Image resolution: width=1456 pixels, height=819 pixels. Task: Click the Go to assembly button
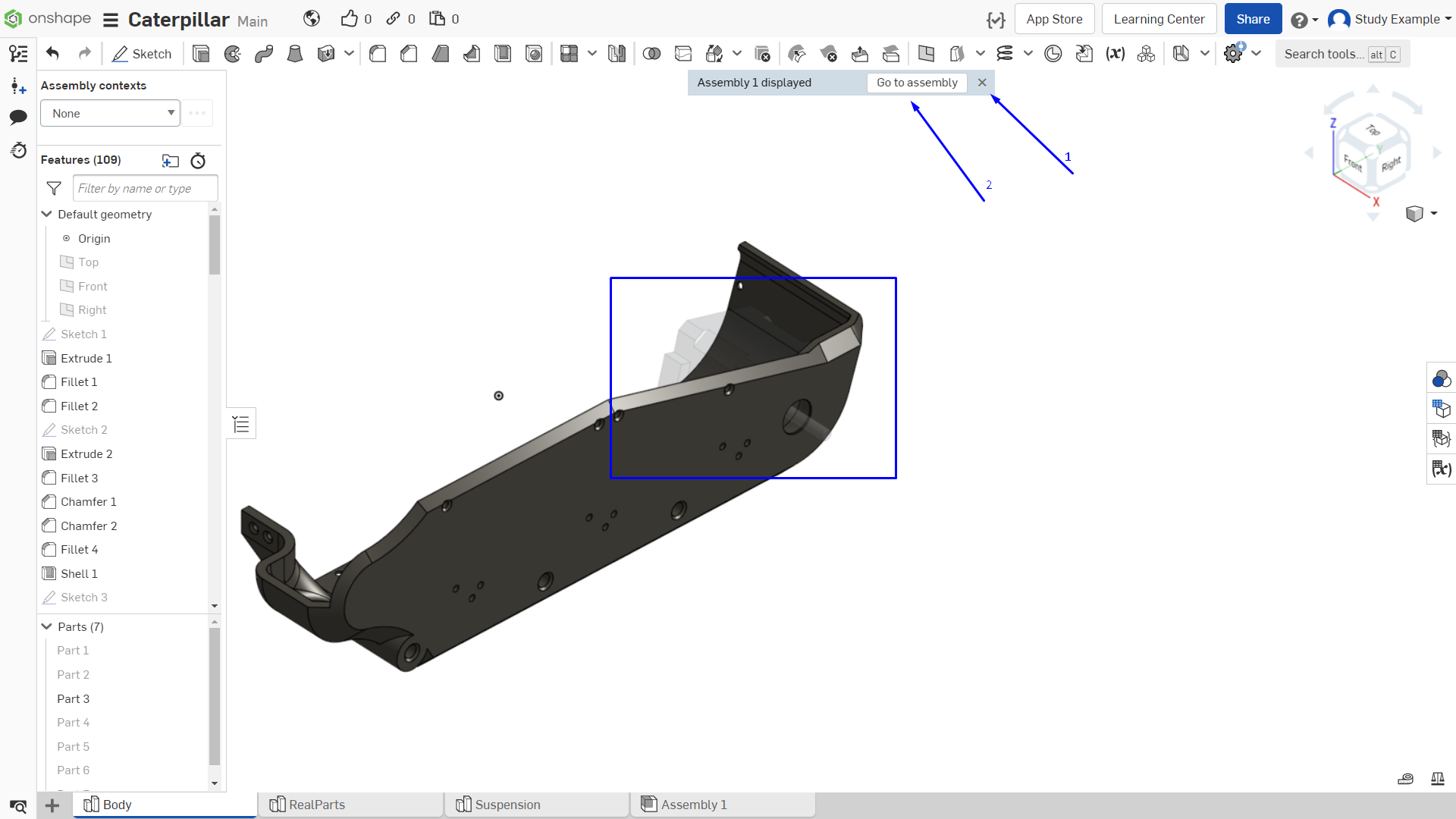(x=917, y=83)
